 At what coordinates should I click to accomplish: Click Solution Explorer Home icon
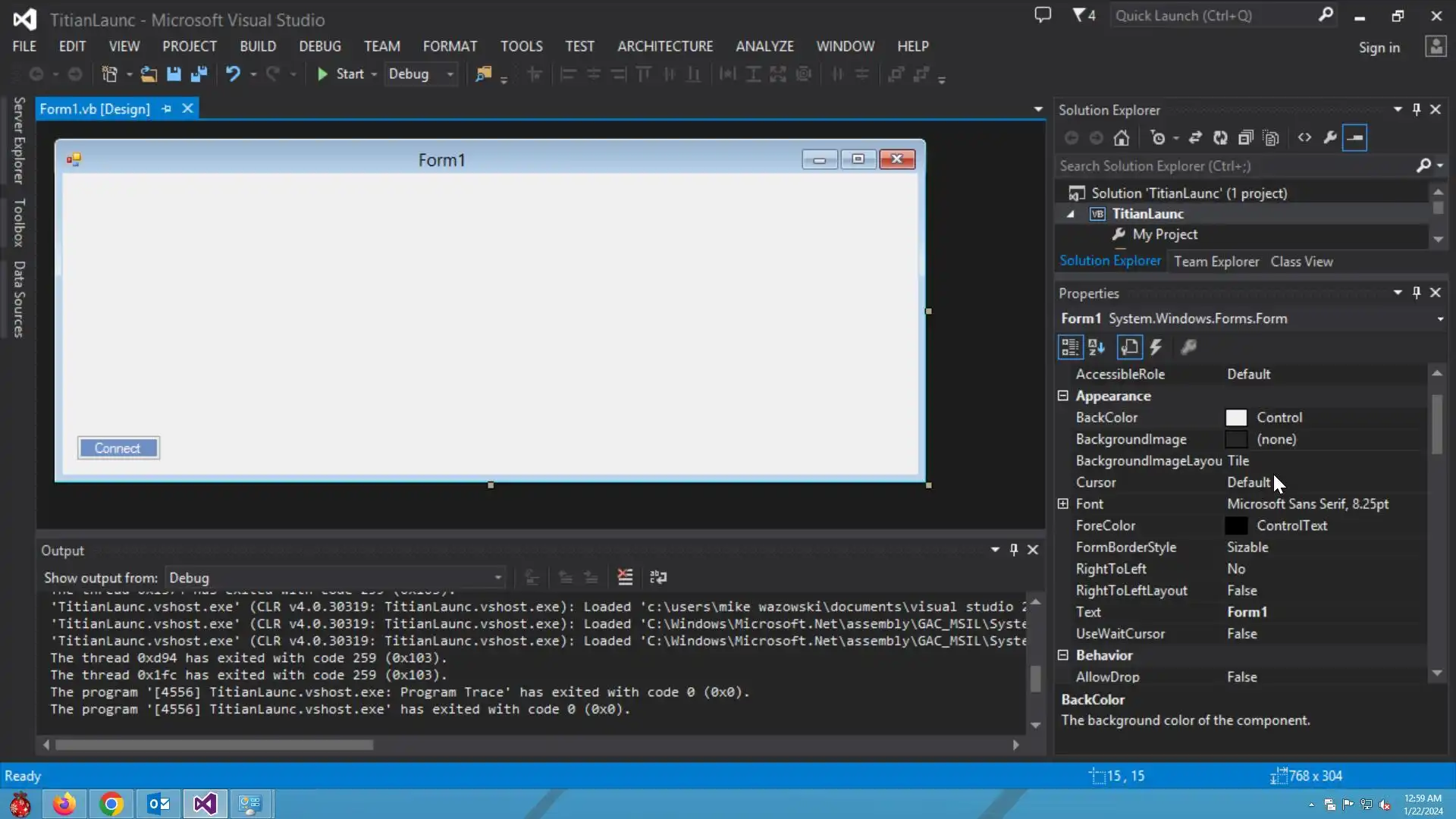[1121, 138]
